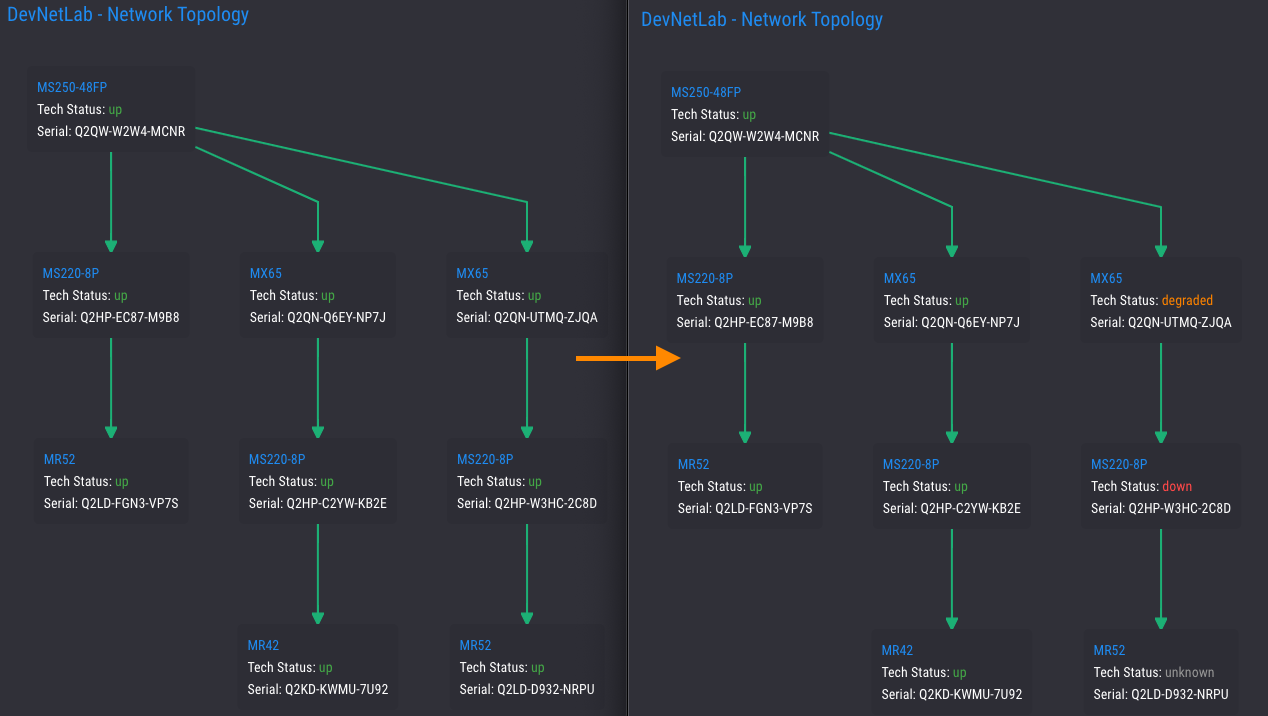Click Tech Status of right MS250-48FP node
1268x716 pixels.
click(714, 115)
